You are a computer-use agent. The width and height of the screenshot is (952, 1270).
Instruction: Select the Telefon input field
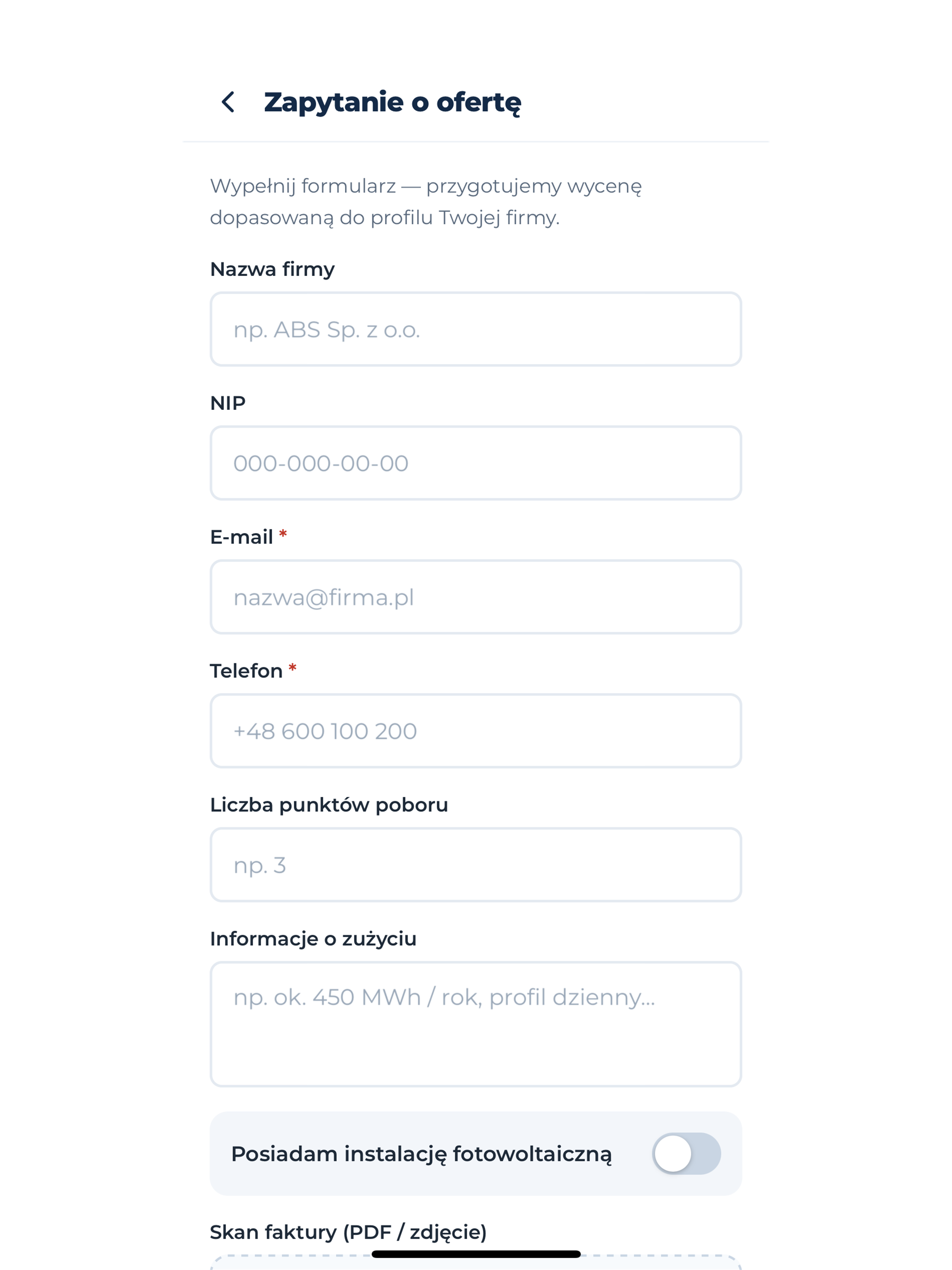click(x=476, y=731)
